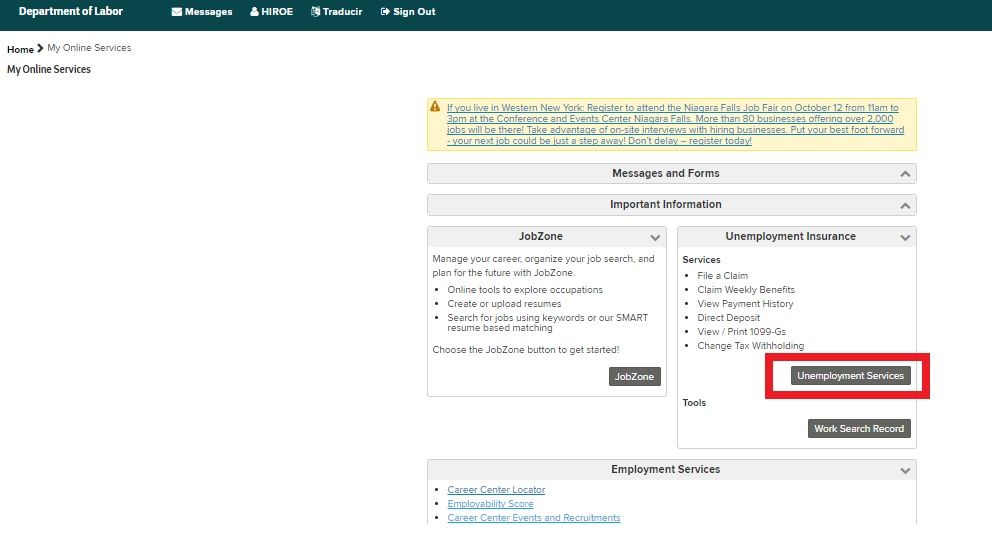The width and height of the screenshot is (992, 552).
Task: Open the Messages menu item
Action: 208,12
